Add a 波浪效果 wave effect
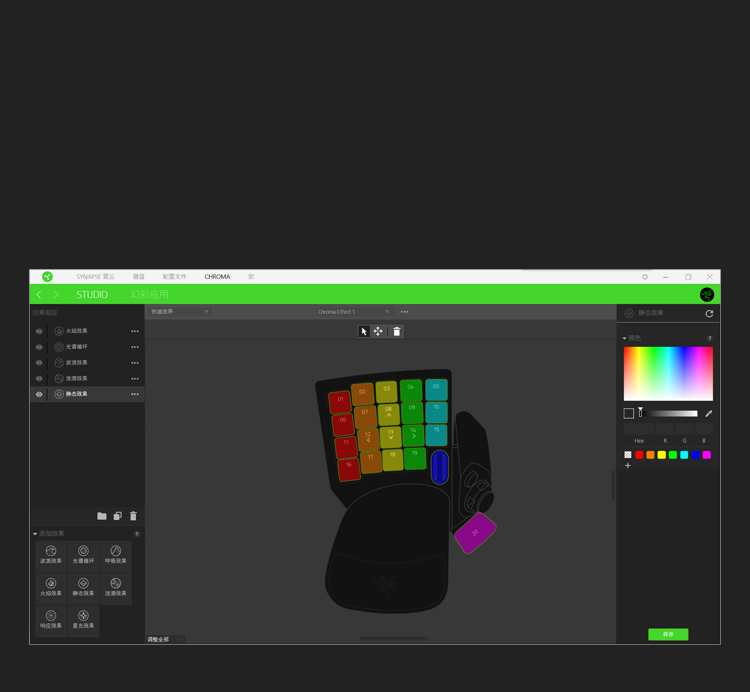The width and height of the screenshot is (750, 692). (x=51, y=556)
